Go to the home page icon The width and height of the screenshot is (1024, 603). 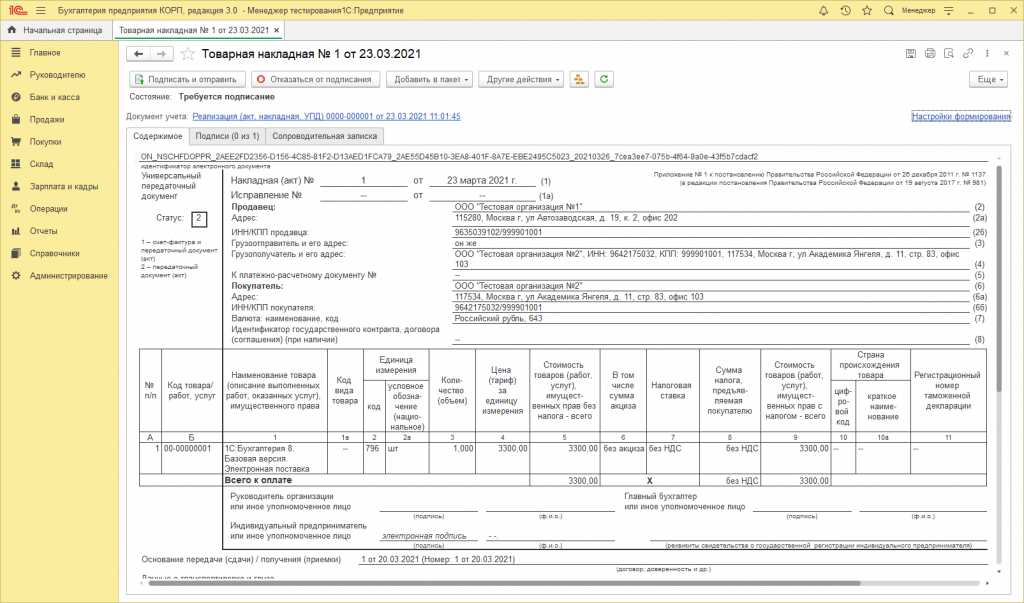(x=12, y=30)
